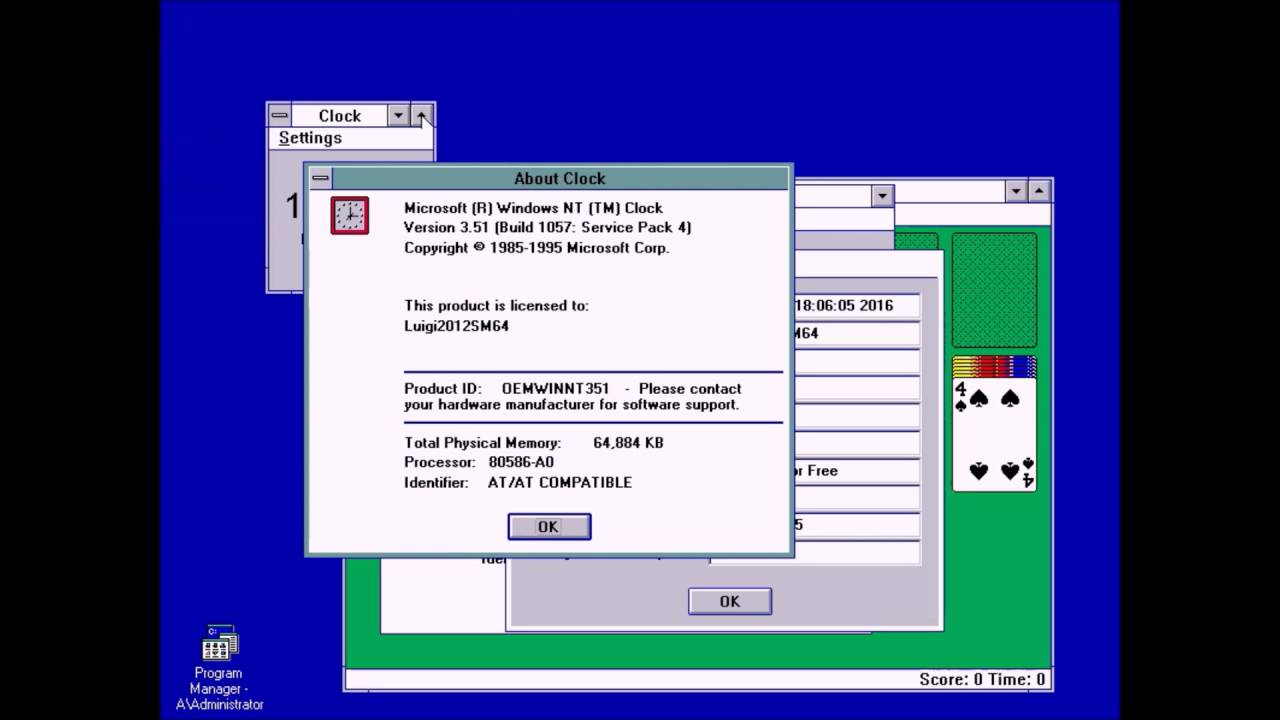Click the 'Clock' window title bar

click(339, 115)
